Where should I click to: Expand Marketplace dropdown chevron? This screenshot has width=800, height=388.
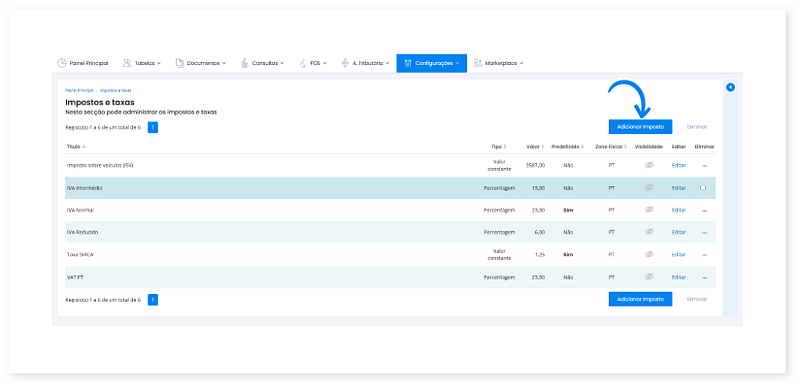coord(521,63)
